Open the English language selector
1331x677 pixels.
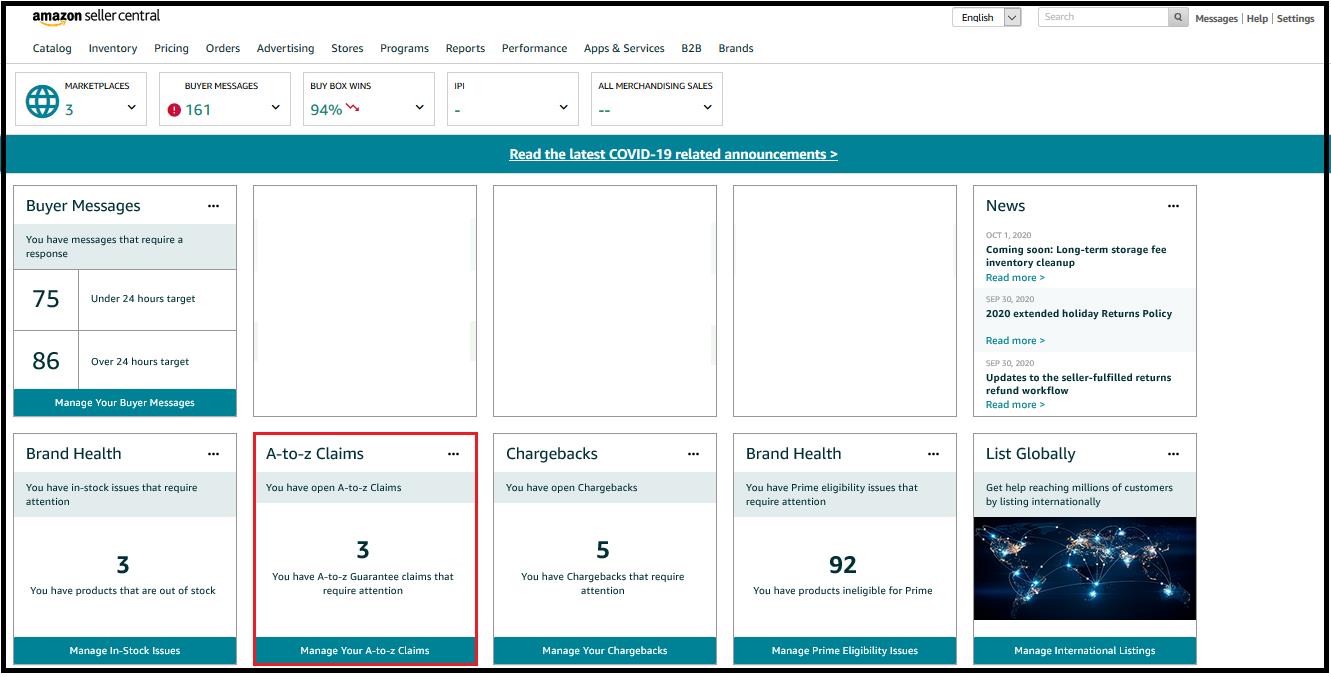click(986, 17)
